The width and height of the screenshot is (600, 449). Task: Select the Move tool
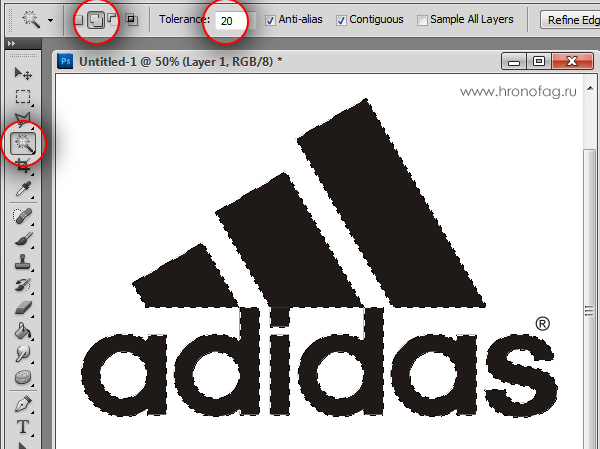pyautogui.click(x=23, y=73)
